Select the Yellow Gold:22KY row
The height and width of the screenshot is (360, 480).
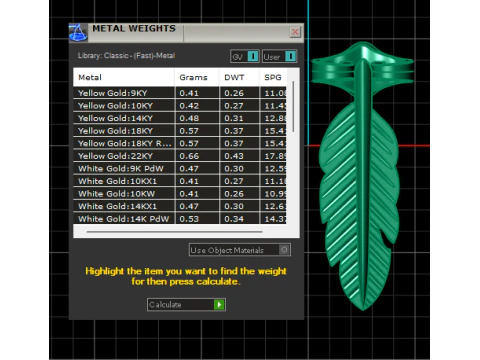pyautogui.click(x=180, y=156)
